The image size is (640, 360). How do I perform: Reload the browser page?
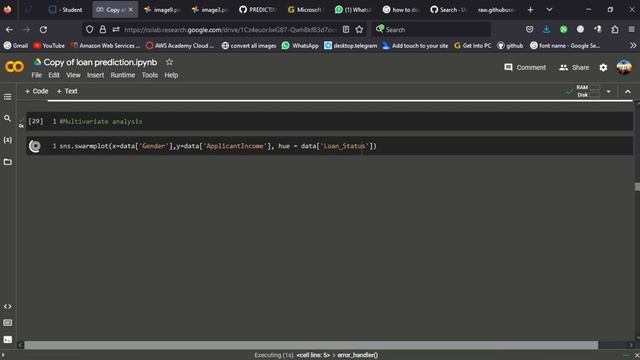pos(43,29)
